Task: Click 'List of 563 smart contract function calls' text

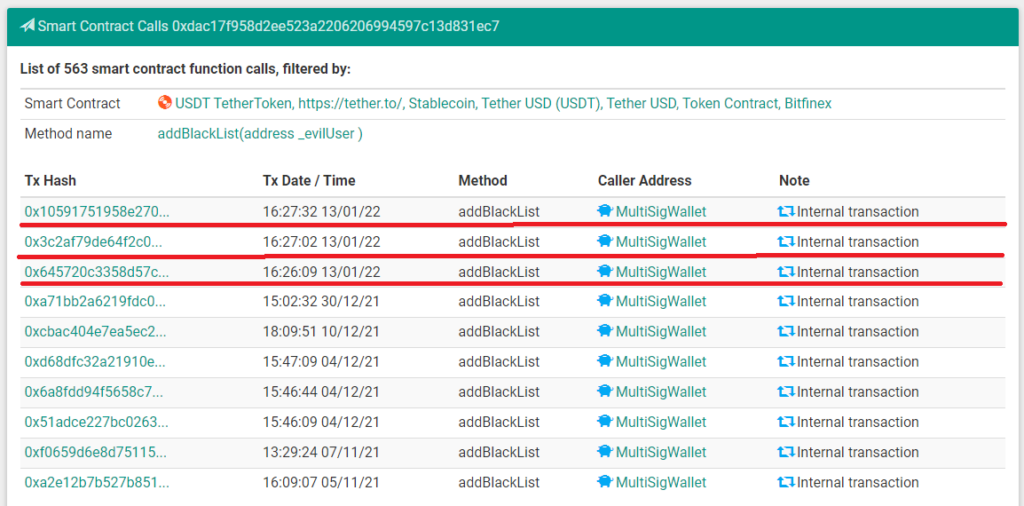Action: pos(185,69)
